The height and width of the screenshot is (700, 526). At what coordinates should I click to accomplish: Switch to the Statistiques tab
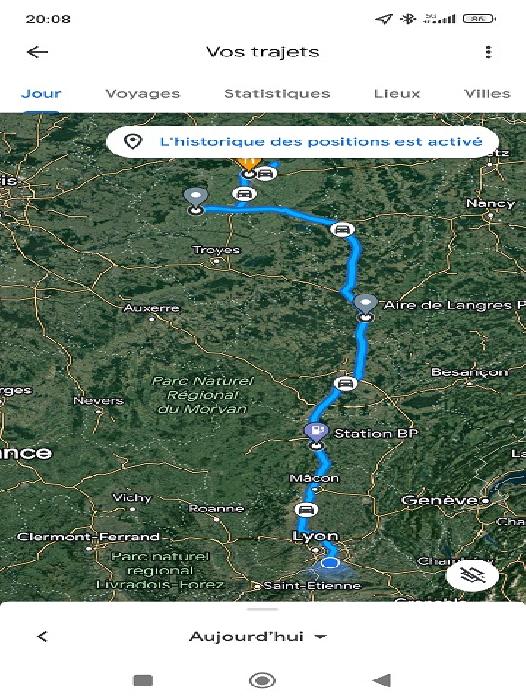pyautogui.click(x=277, y=94)
